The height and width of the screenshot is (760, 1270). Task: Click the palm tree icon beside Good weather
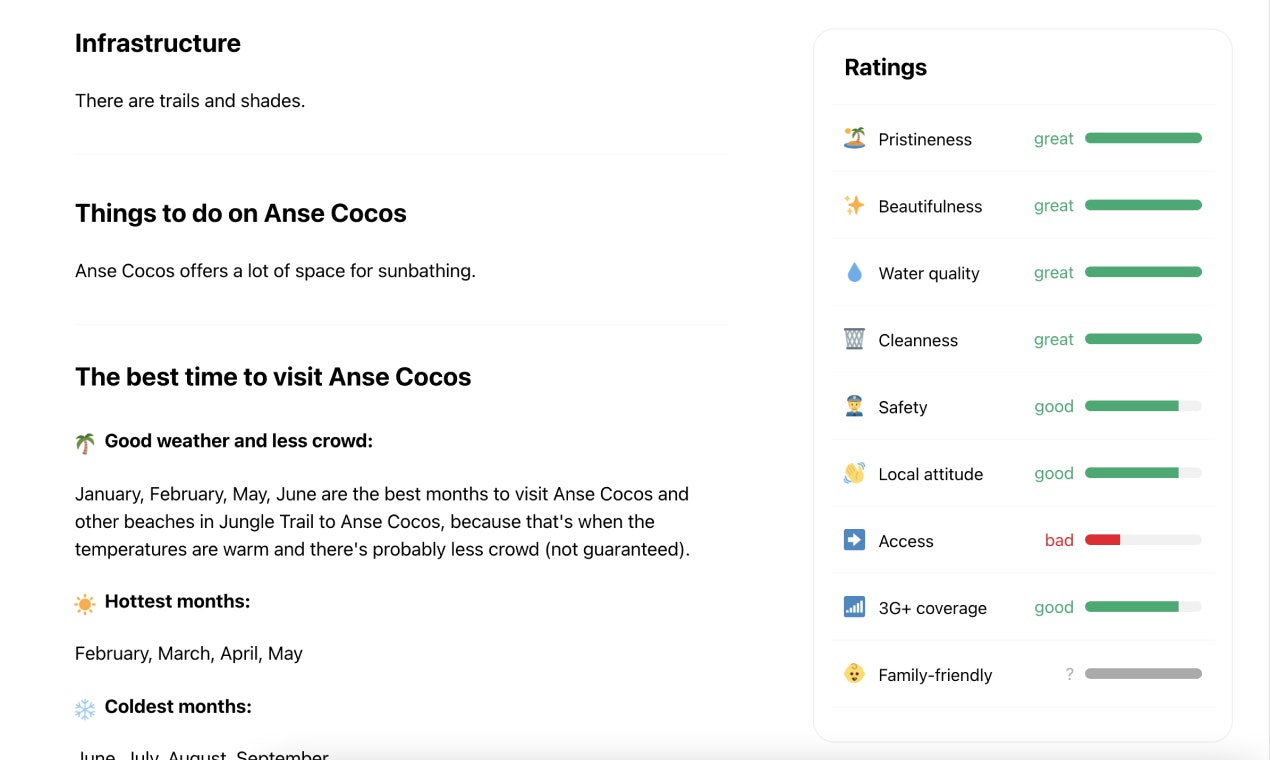pos(85,442)
